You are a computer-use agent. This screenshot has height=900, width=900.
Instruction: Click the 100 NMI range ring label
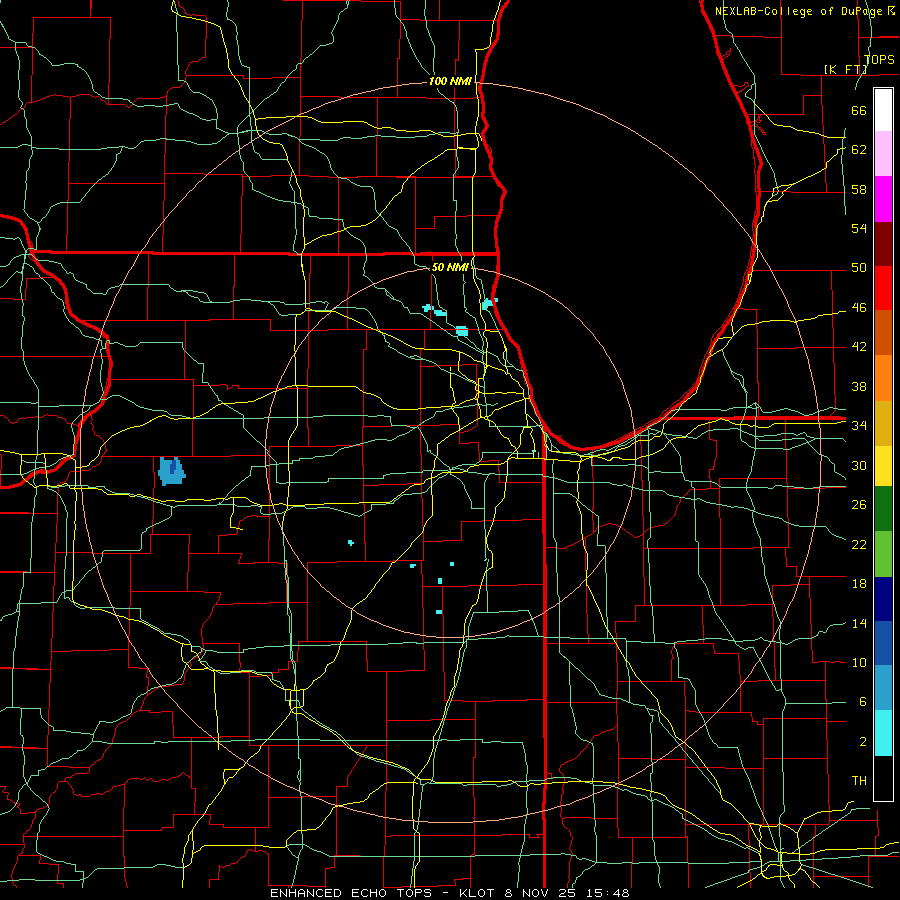tap(450, 81)
